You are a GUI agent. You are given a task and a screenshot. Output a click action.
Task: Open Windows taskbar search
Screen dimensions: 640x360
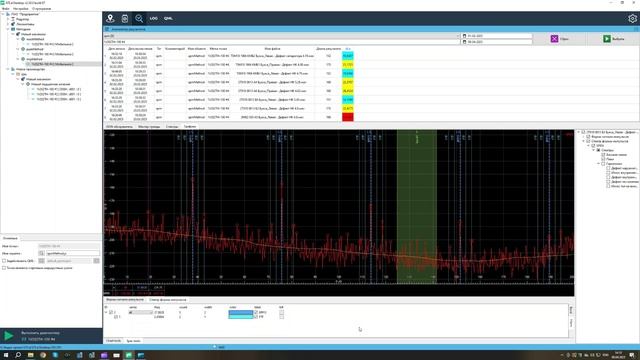(x=18, y=355)
